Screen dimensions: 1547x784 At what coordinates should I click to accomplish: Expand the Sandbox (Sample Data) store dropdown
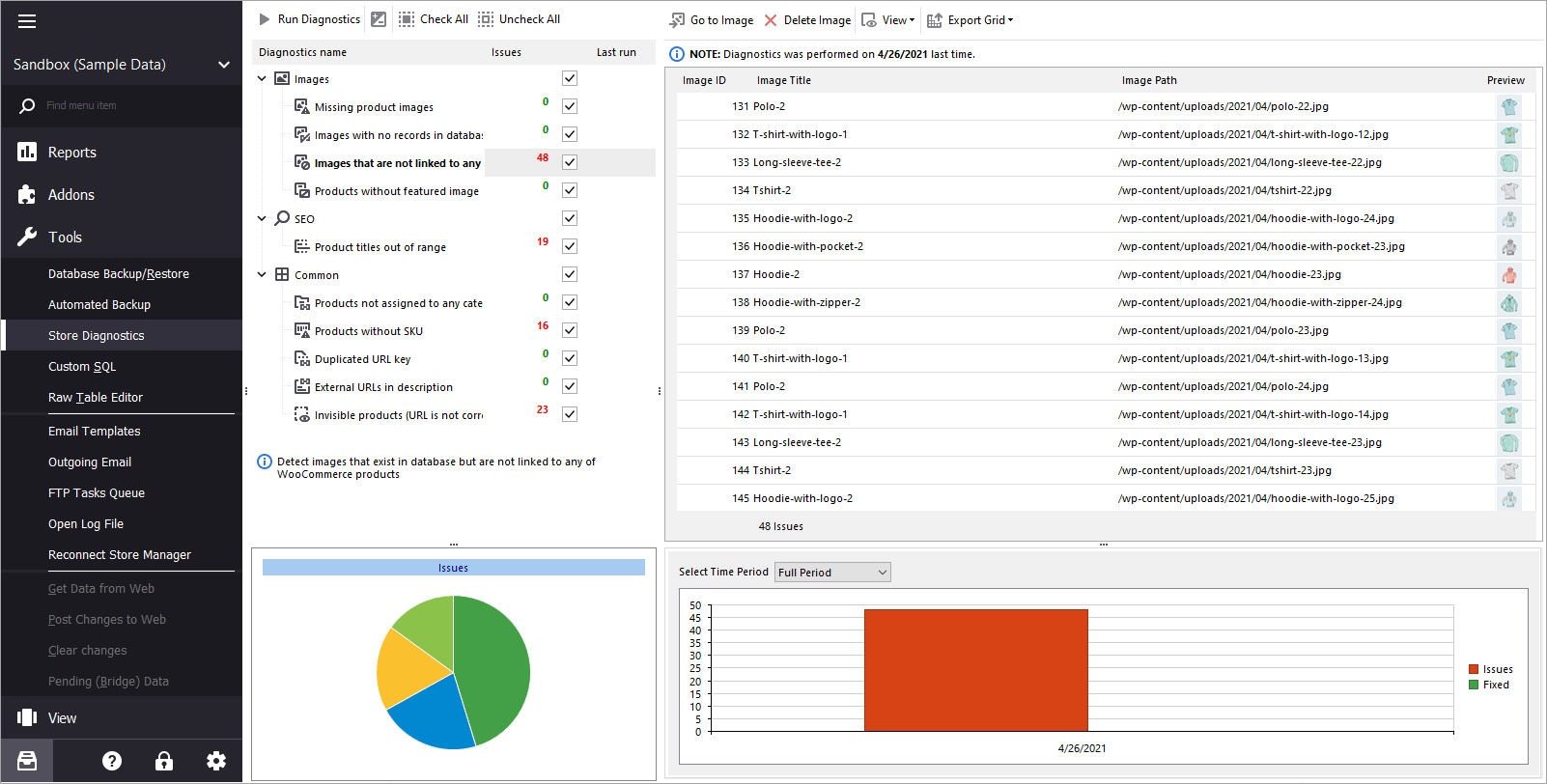coord(224,65)
